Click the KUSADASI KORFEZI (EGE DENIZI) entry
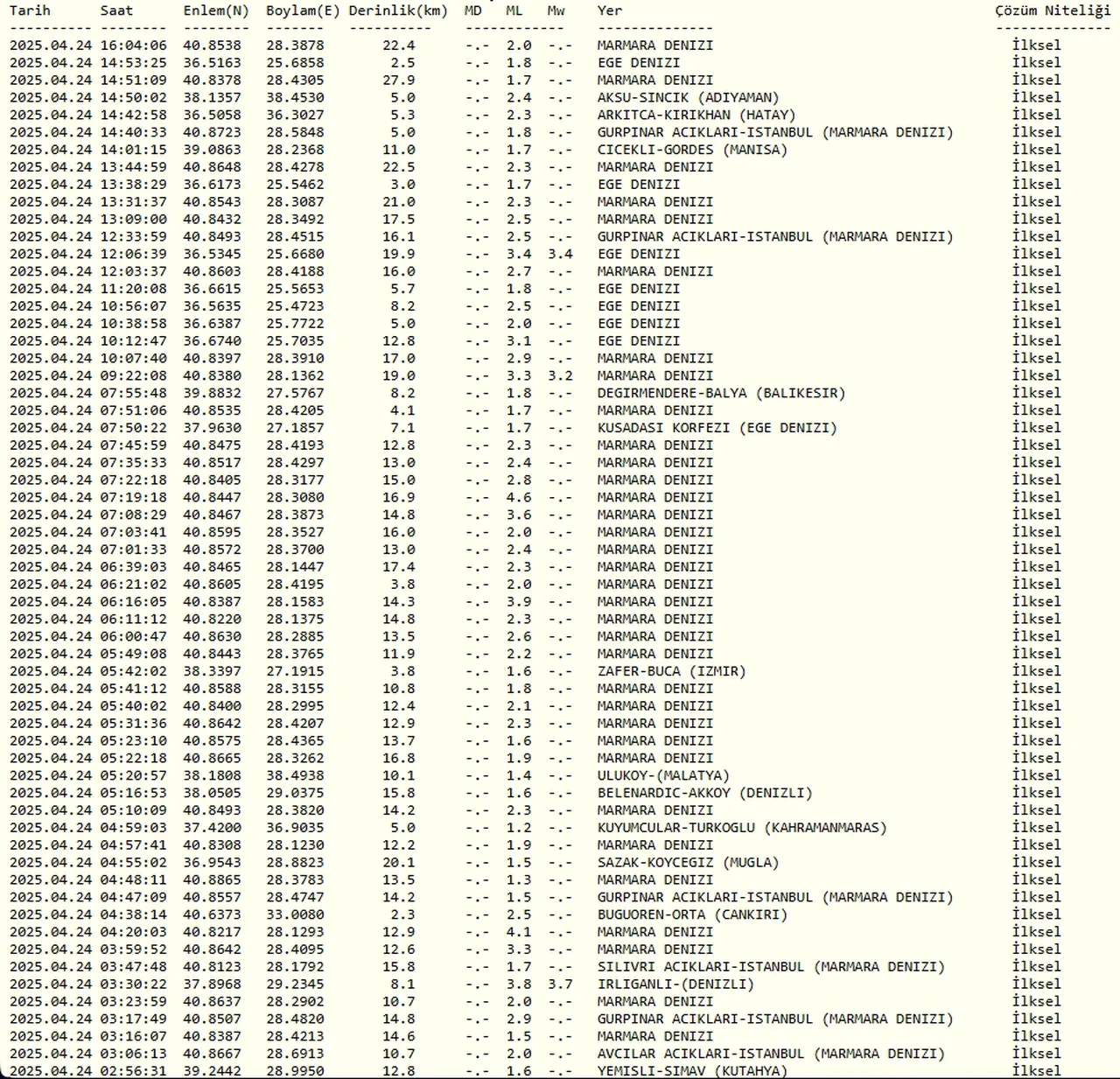1120x1079 pixels. (x=717, y=428)
